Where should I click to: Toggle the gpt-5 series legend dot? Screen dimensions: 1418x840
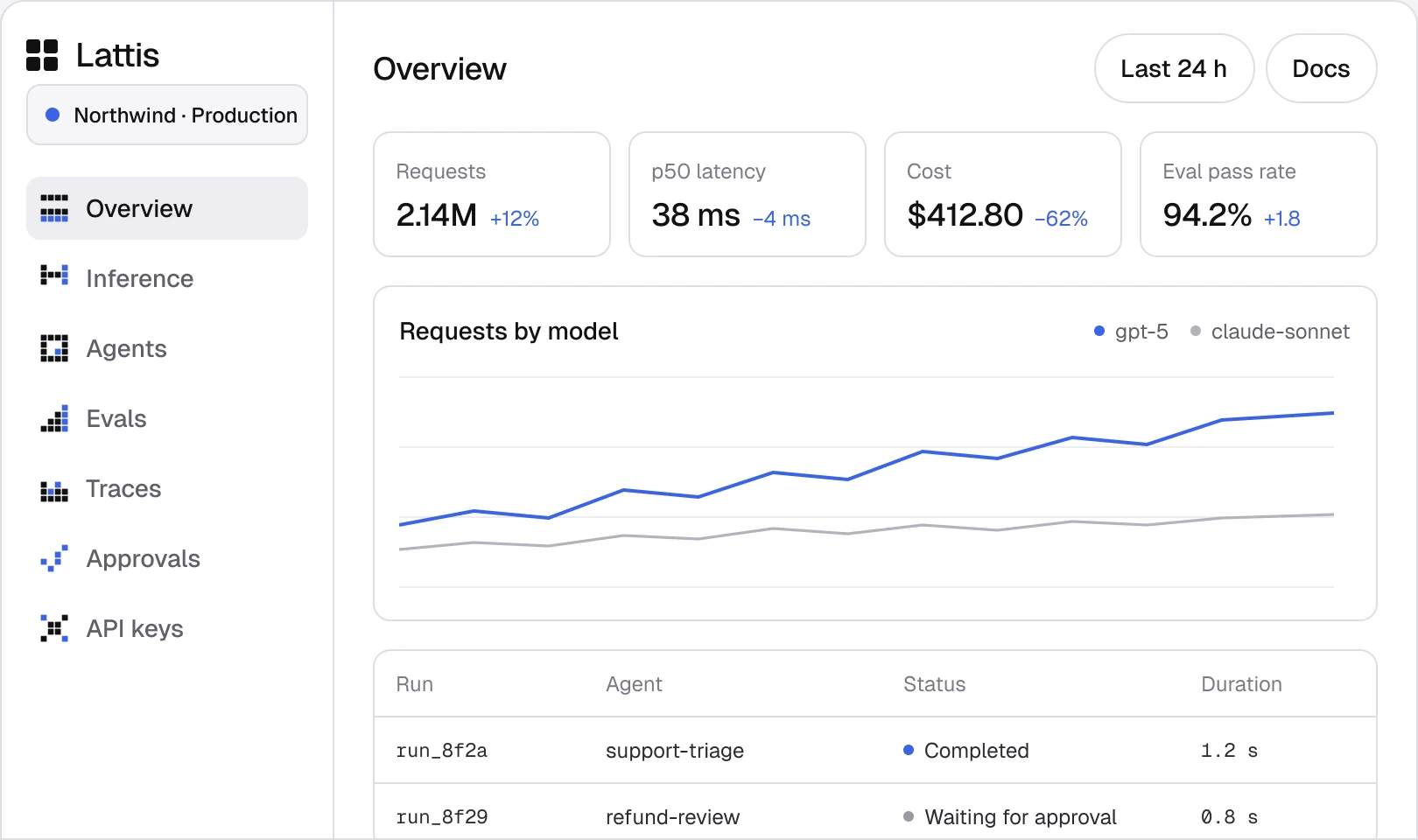click(1099, 331)
